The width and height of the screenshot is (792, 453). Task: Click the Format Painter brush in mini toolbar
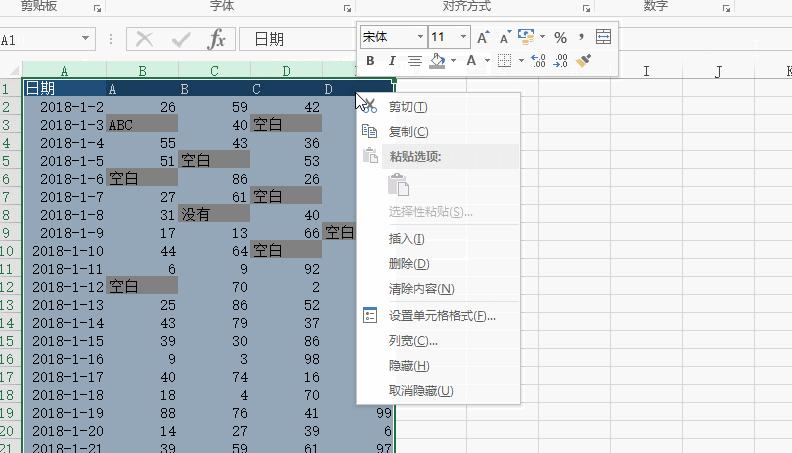pos(583,61)
